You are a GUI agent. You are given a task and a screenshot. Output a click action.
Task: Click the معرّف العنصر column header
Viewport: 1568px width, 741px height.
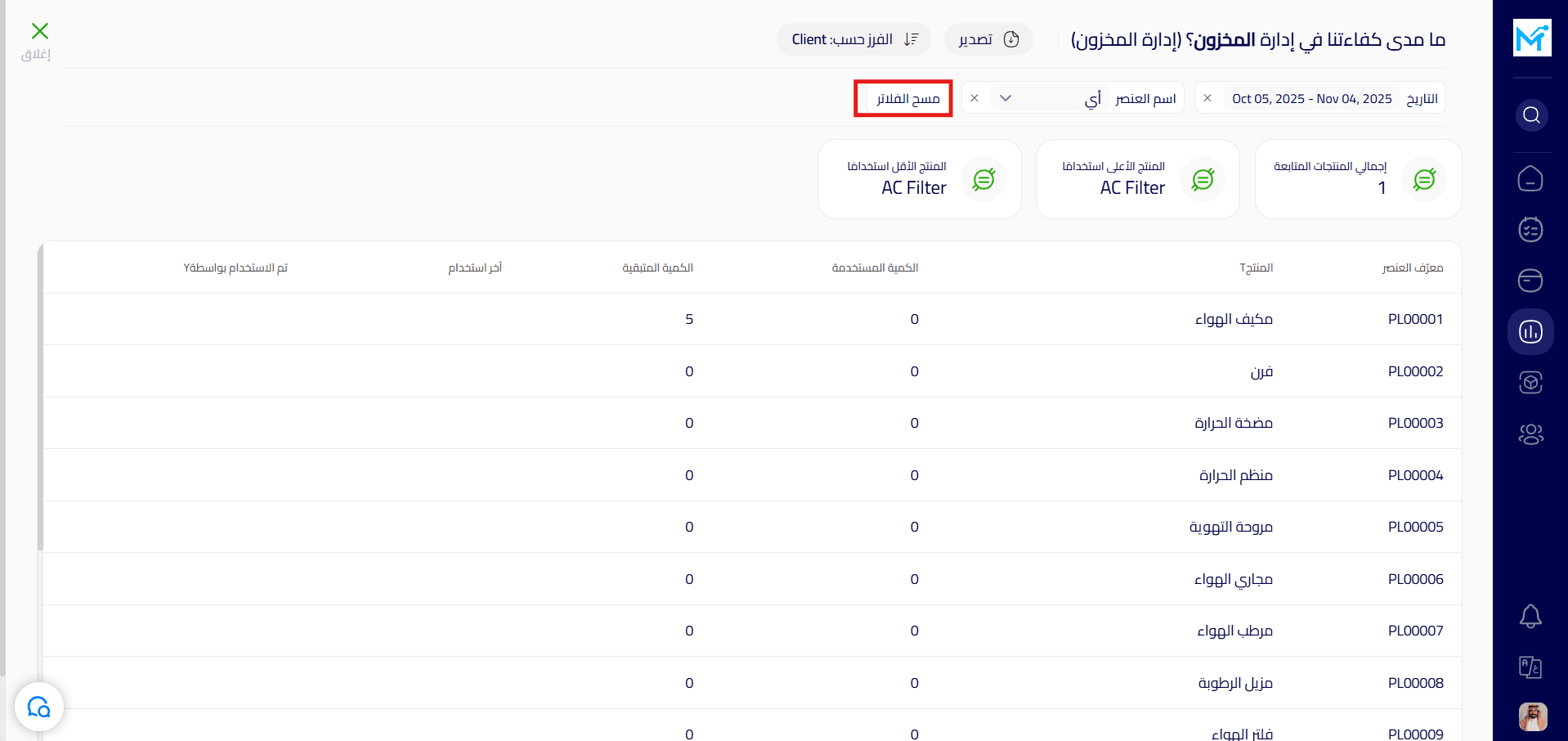1413,267
